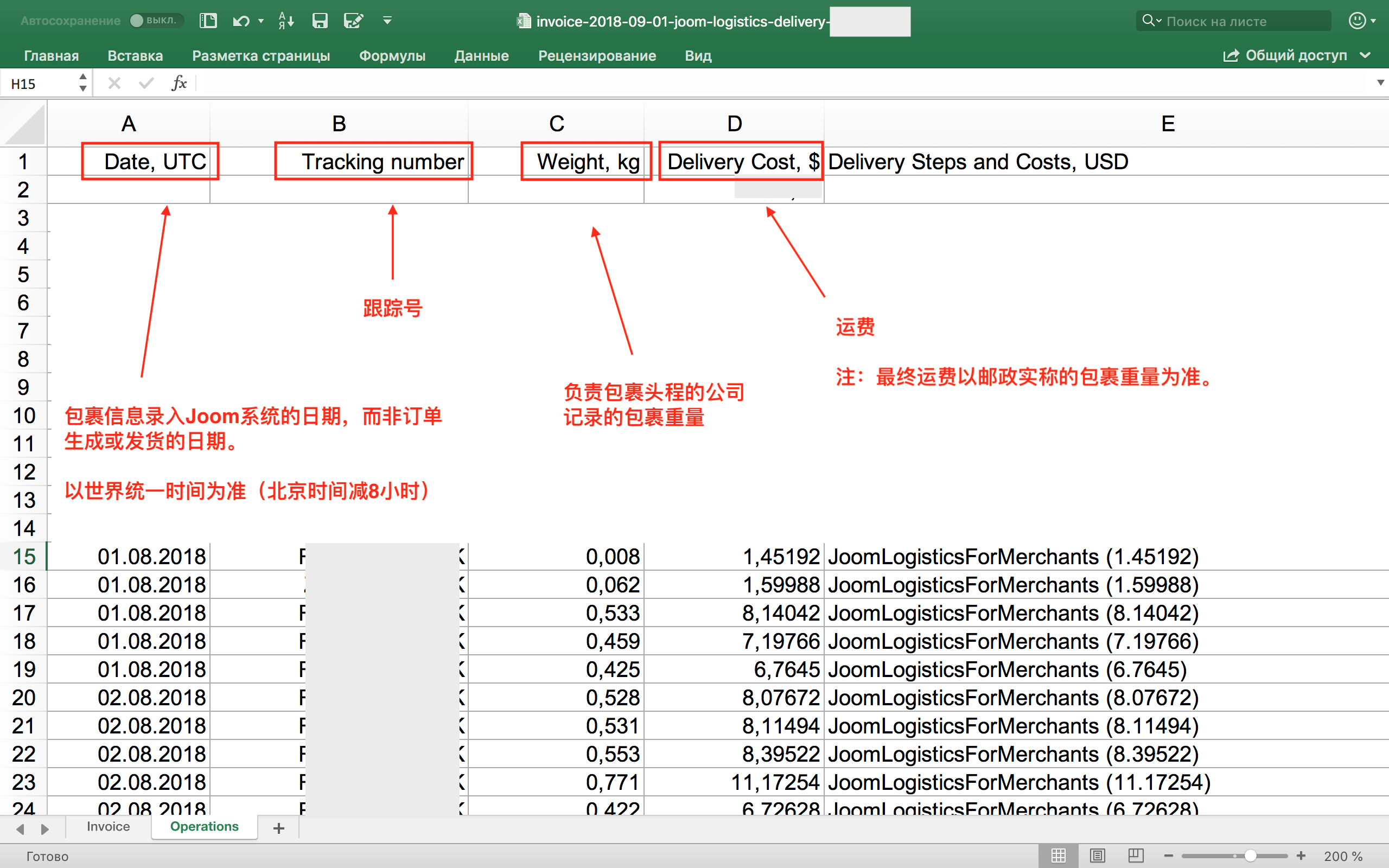Click the zoom in plus button
1389x868 pixels.
pyautogui.click(x=1301, y=856)
